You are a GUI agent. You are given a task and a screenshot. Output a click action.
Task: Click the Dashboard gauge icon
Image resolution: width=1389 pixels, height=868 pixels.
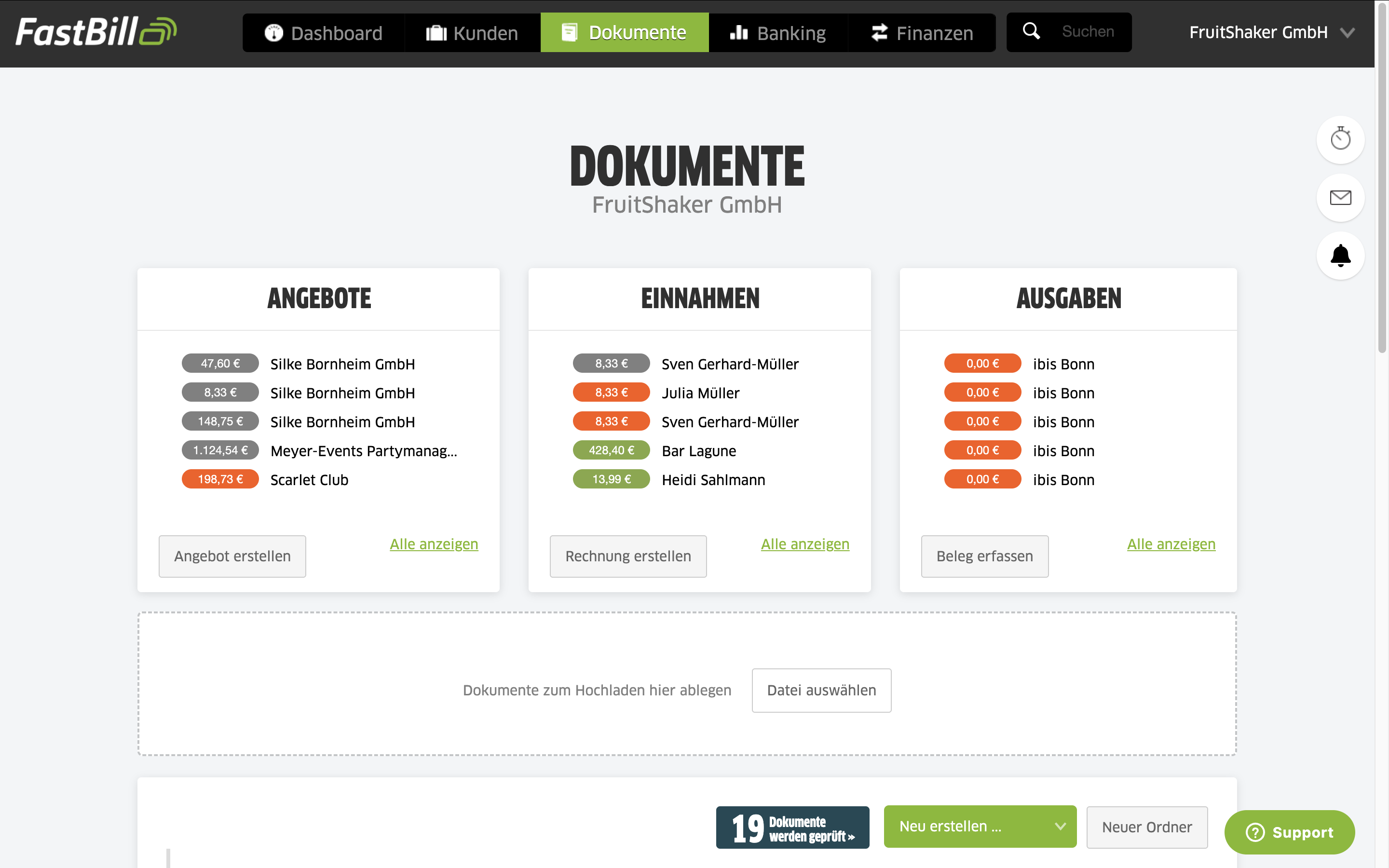coord(274,33)
